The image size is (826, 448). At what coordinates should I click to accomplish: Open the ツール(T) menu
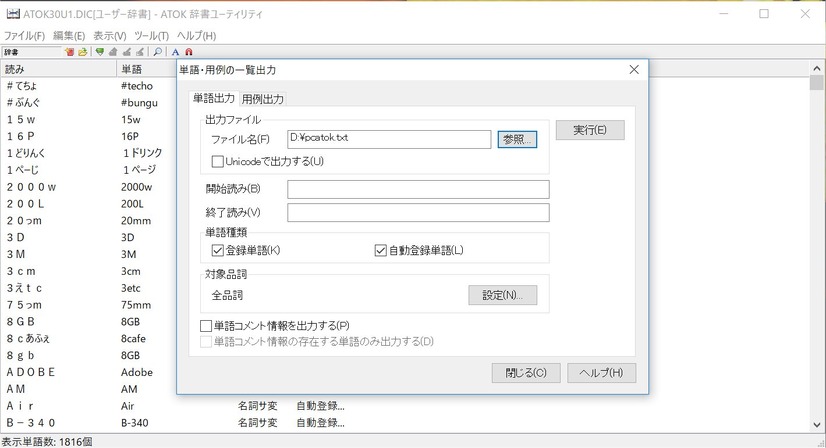click(151, 36)
